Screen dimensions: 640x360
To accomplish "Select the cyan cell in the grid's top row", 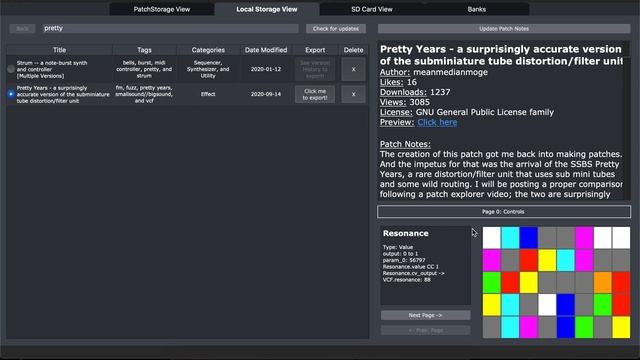I will pos(510,238).
